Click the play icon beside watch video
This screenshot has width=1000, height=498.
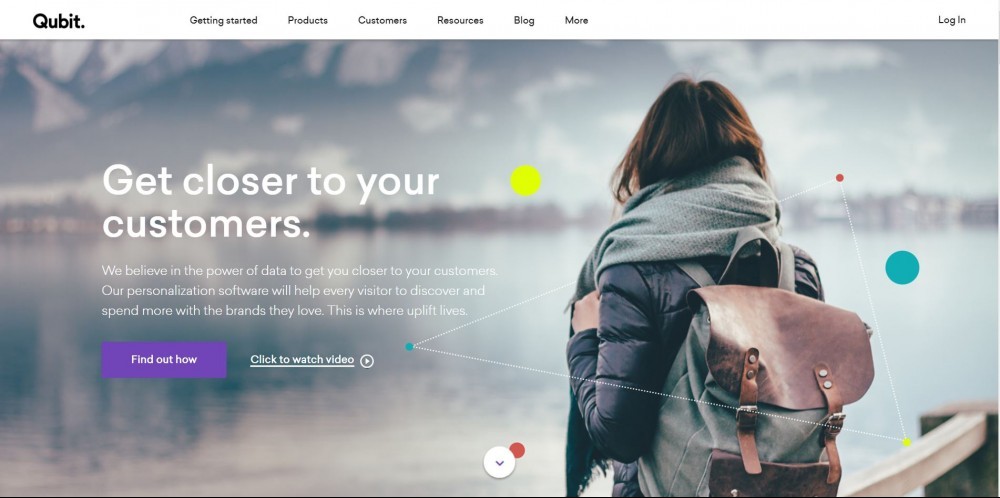pos(367,361)
